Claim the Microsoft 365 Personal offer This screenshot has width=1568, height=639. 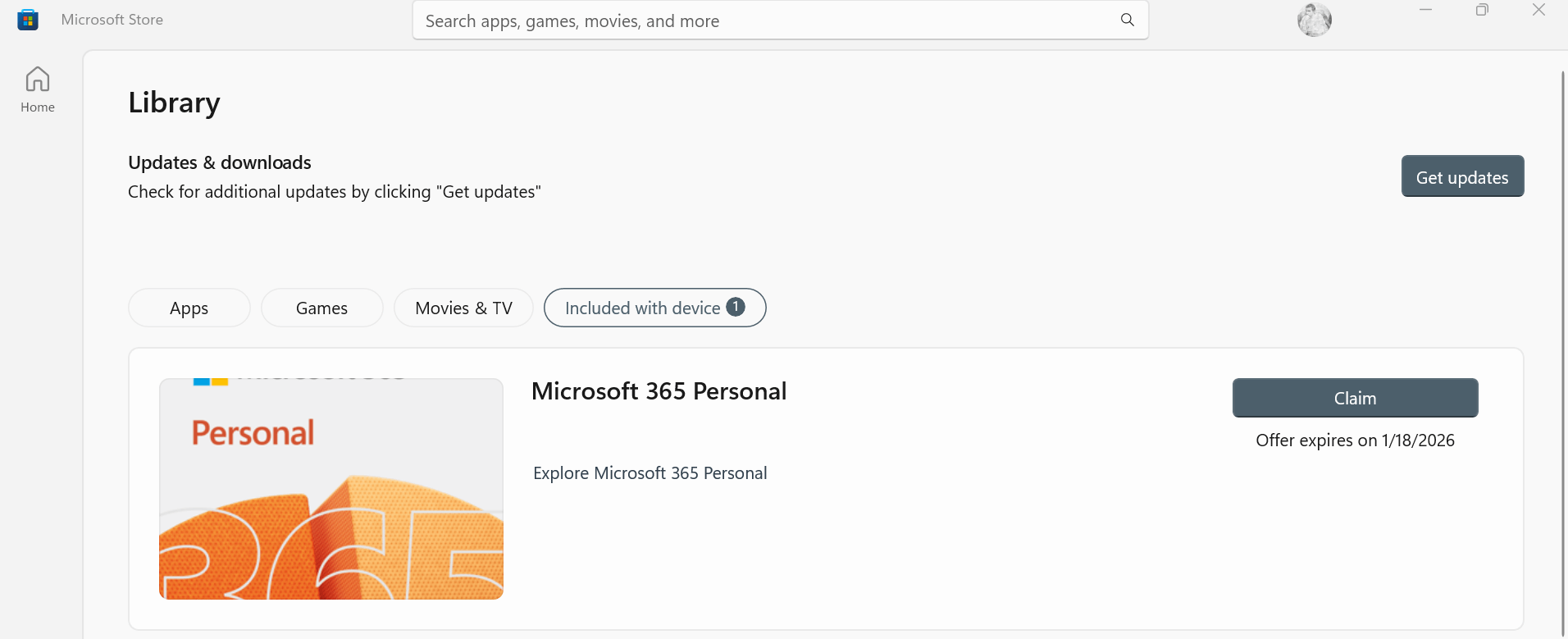pyautogui.click(x=1355, y=398)
